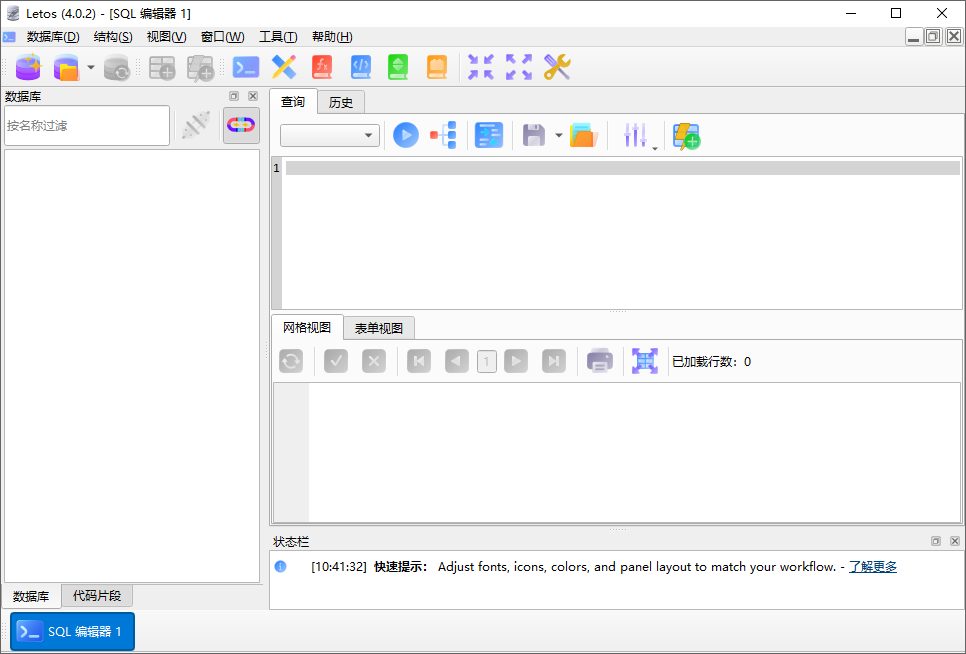Open the blue code snippets book icon

(x=361, y=67)
